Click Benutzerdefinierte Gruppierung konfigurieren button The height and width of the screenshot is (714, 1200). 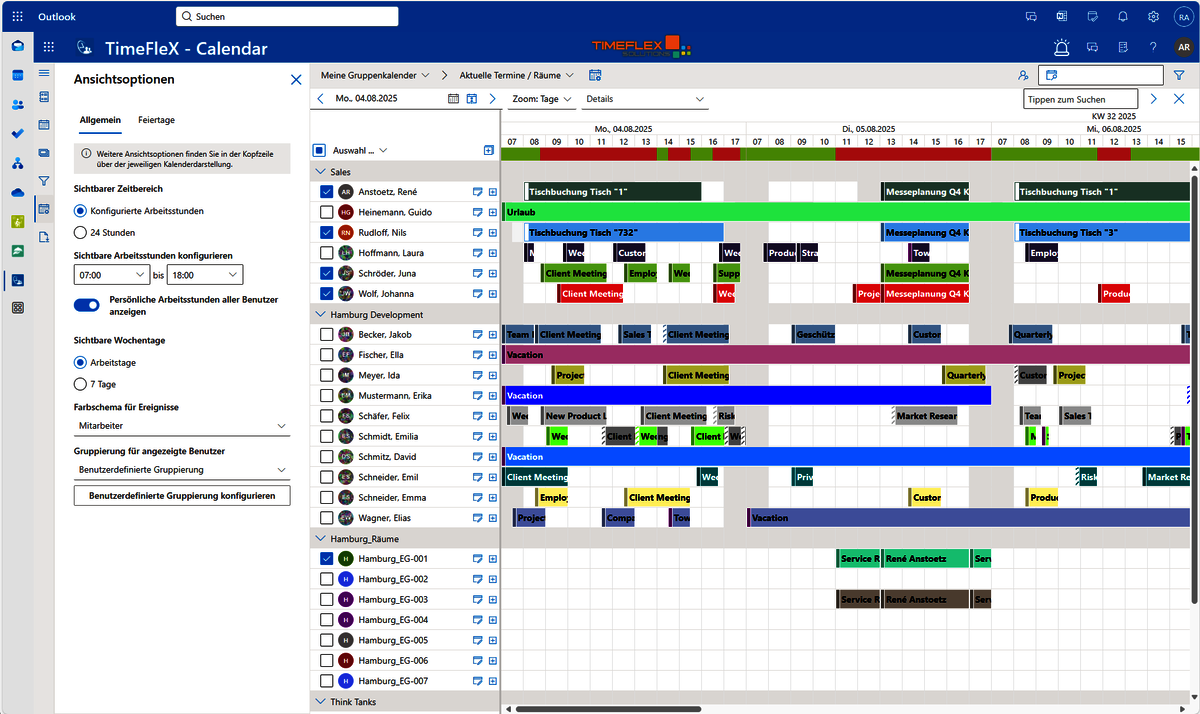pos(182,495)
